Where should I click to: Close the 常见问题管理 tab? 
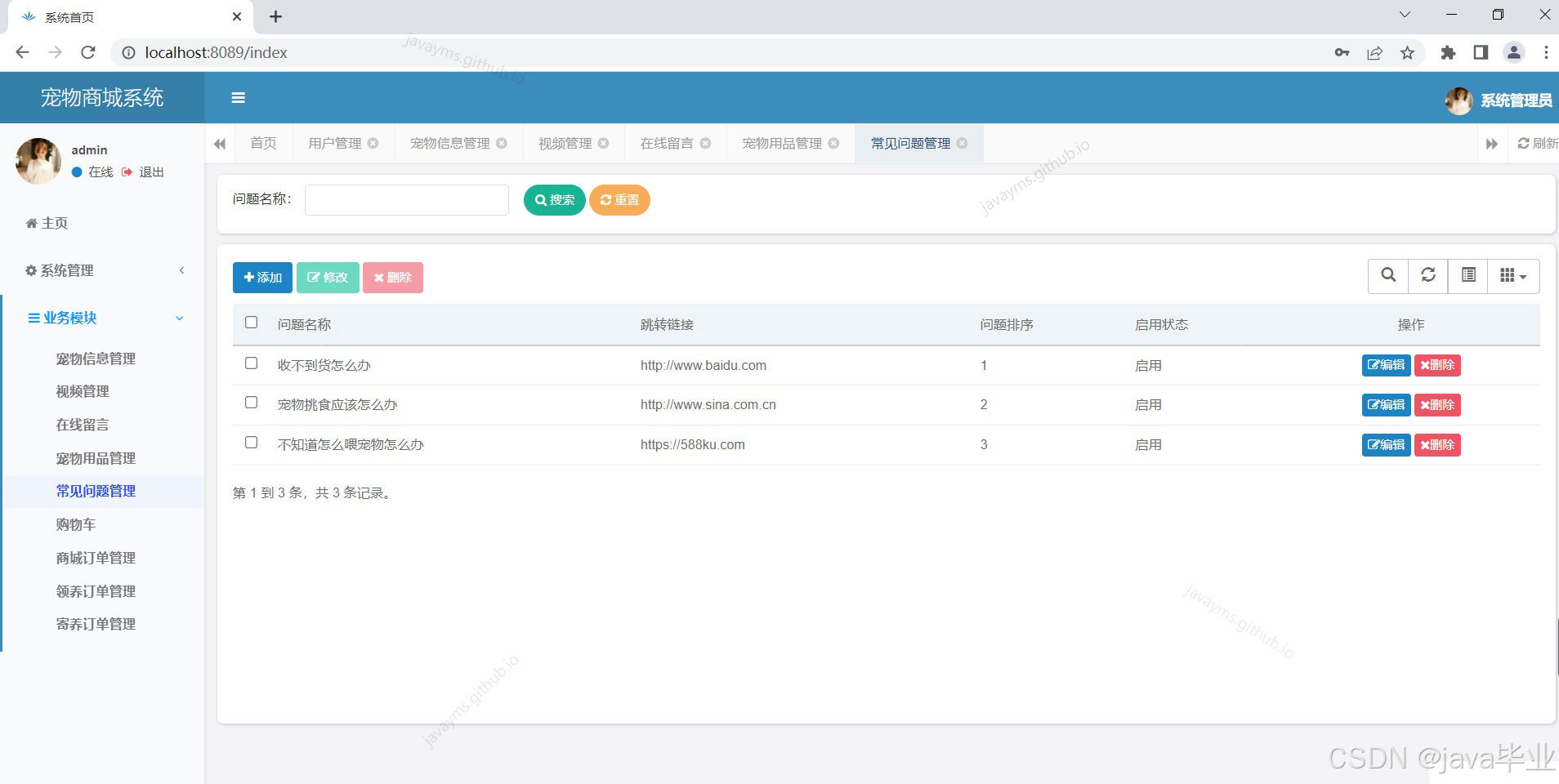pos(962,143)
